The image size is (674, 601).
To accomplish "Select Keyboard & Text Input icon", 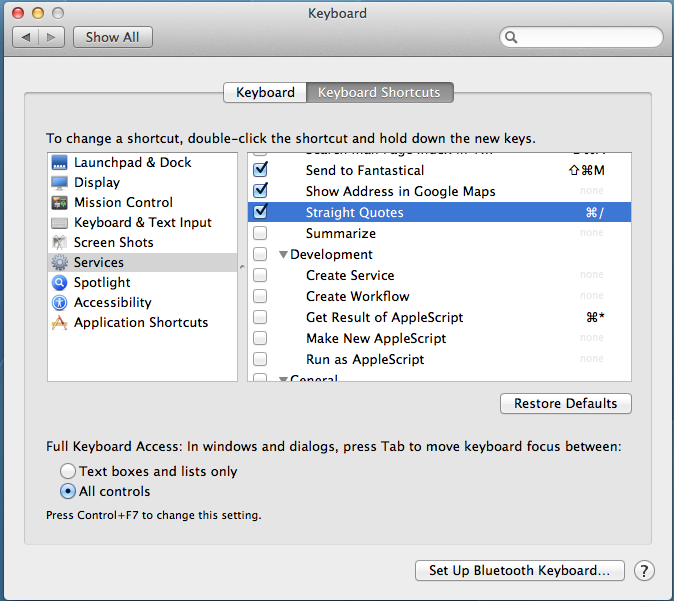I will pos(59,223).
